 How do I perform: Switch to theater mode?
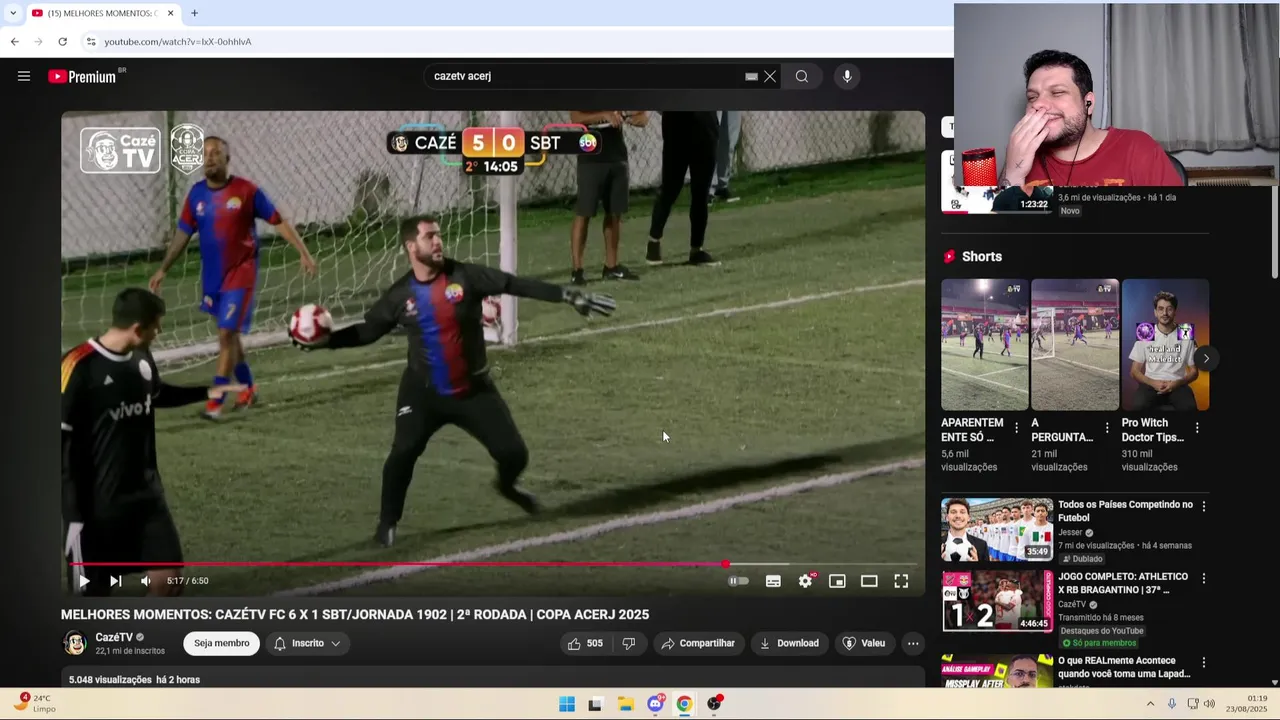point(869,581)
